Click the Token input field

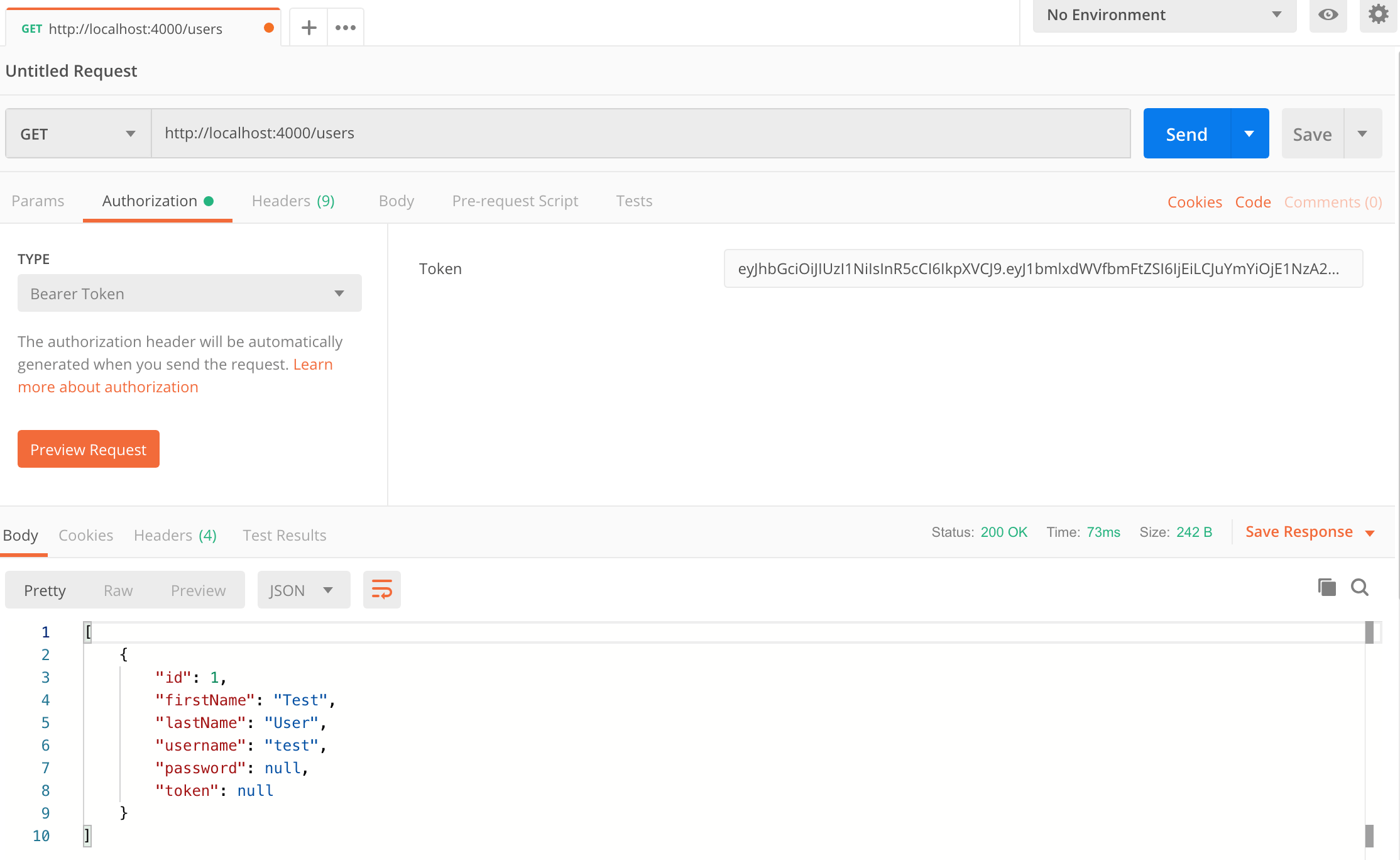[1043, 269]
